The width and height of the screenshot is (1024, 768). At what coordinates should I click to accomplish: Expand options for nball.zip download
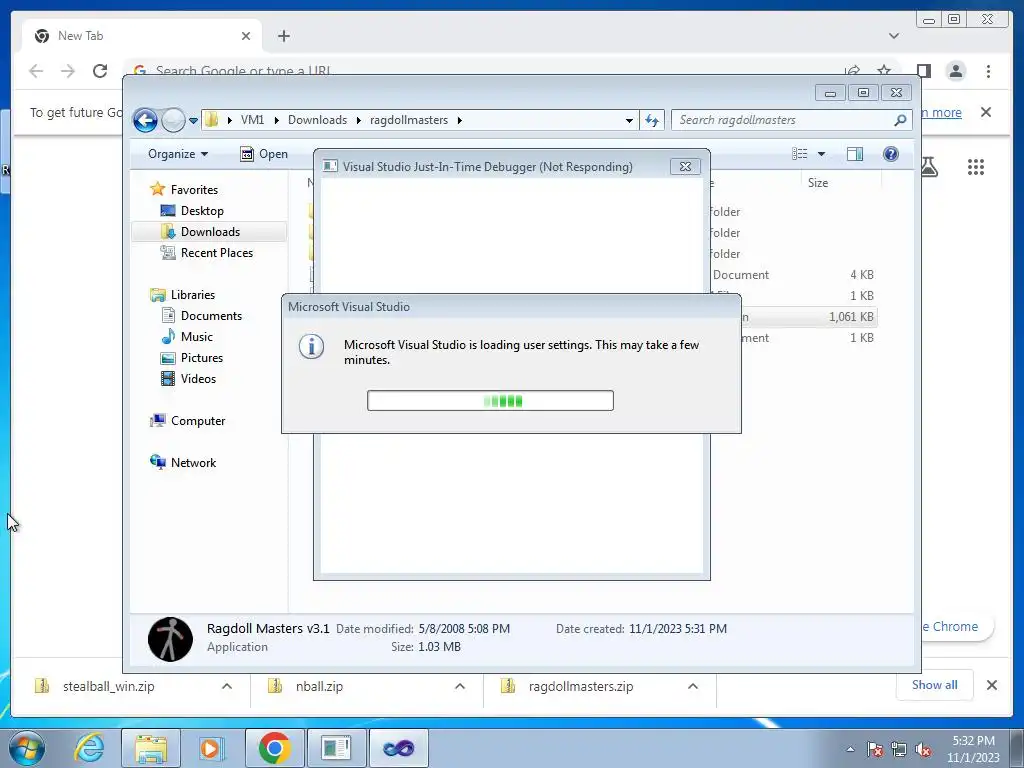point(460,686)
